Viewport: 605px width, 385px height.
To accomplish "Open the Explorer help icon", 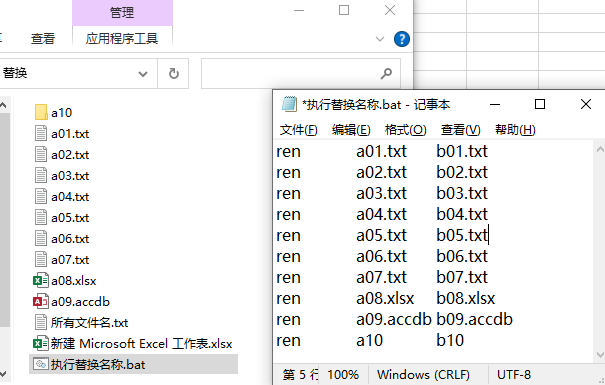I will point(402,39).
